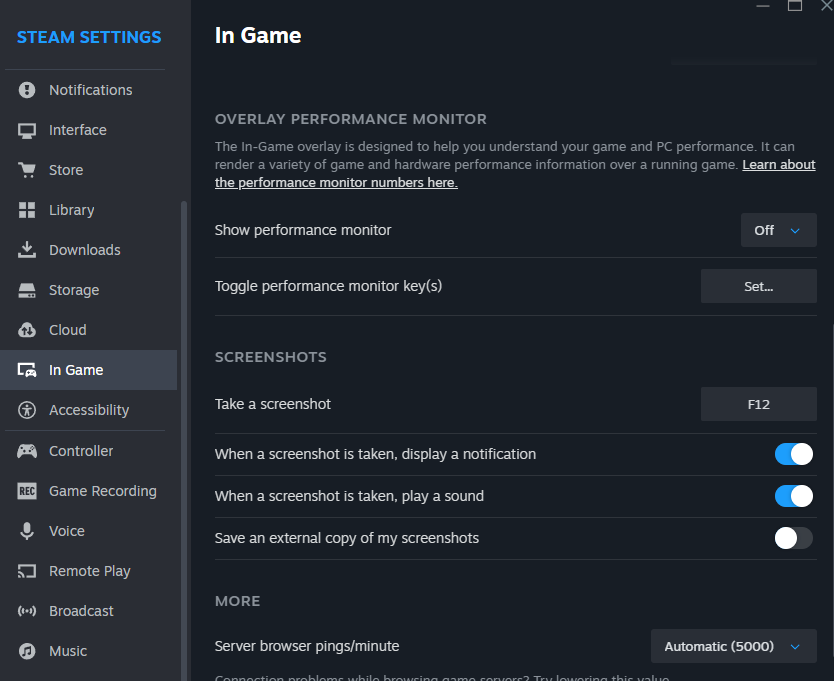The image size is (834, 681).
Task: Open Accessibility settings
Action: [88, 410]
